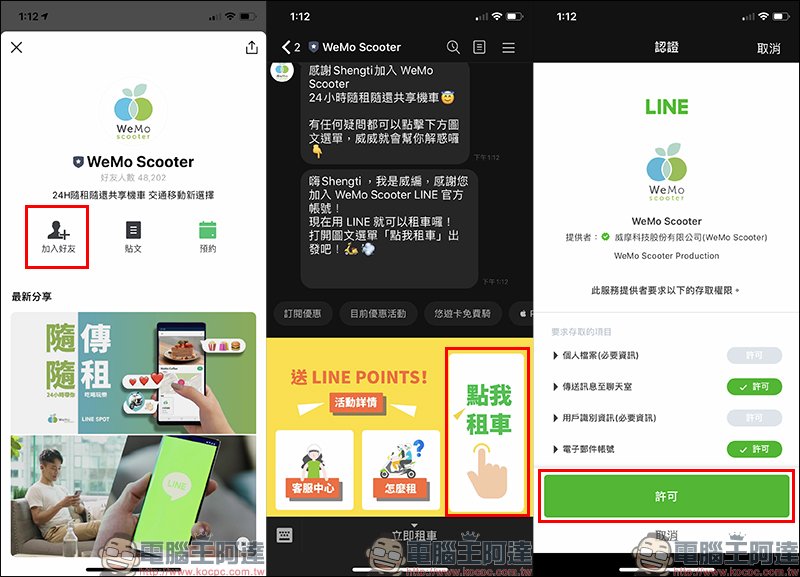Open the 預約 reservation calendar icon
Viewport: 800px width, 577px height.
pyautogui.click(x=208, y=236)
